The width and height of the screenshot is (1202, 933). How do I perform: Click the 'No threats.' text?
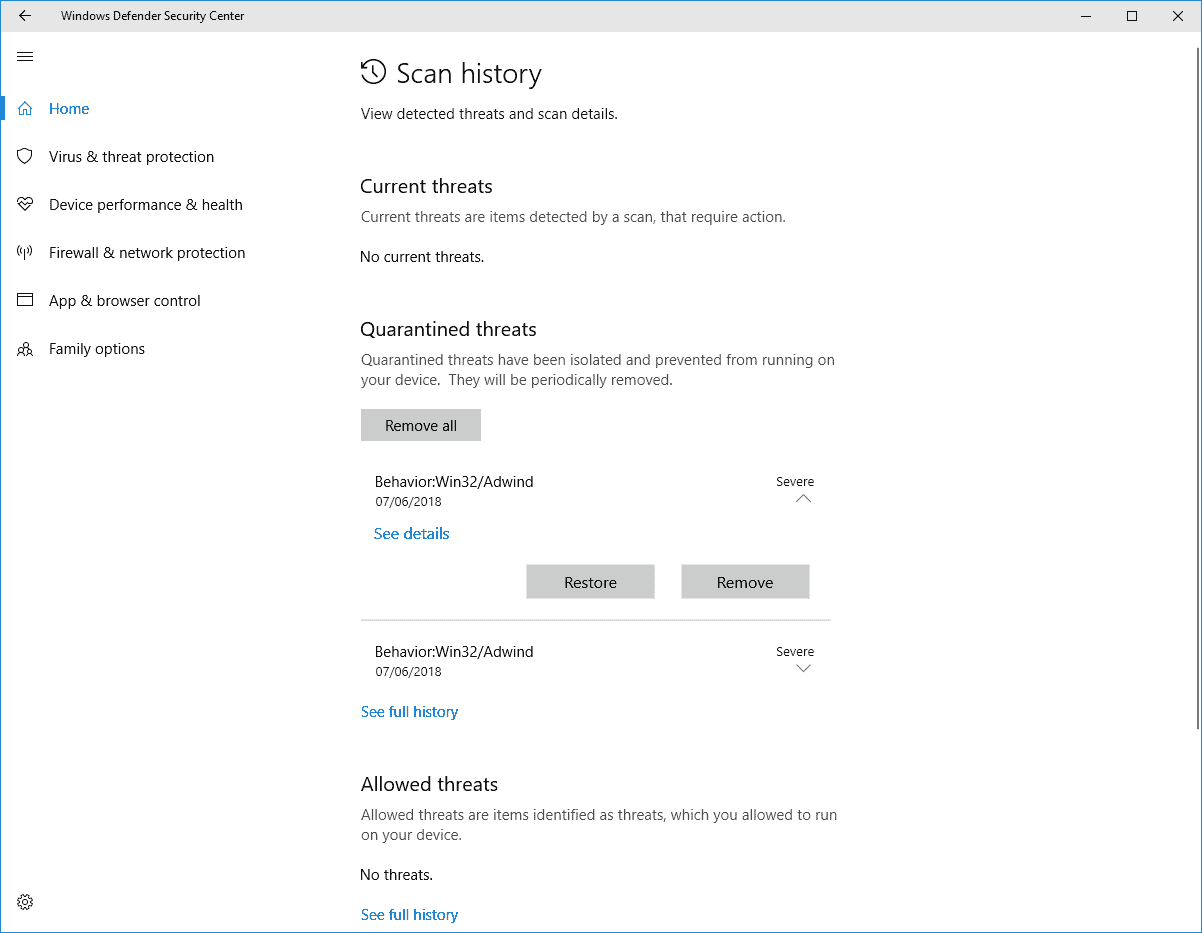coord(396,875)
